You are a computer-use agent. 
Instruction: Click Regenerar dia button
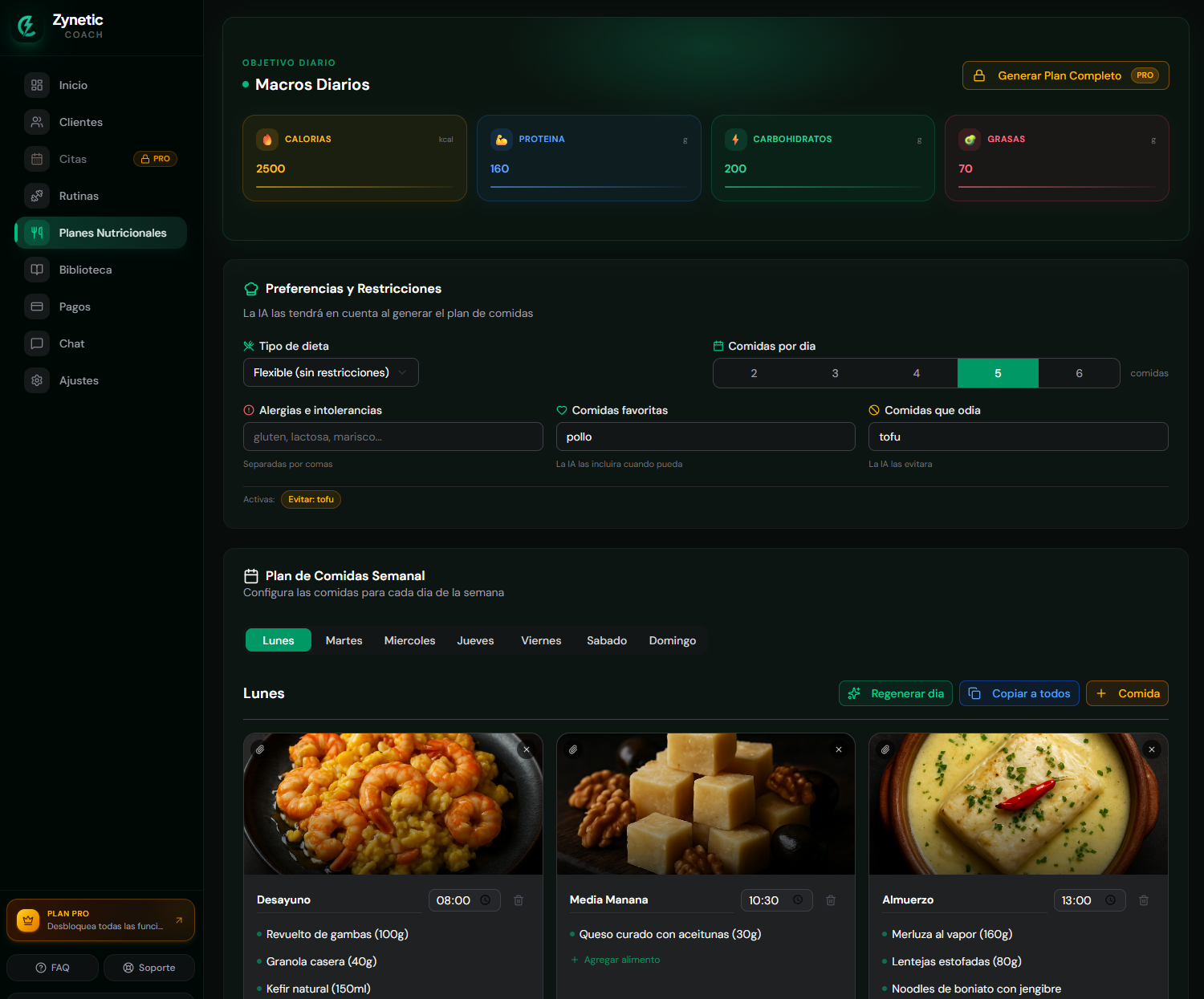pos(896,693)
